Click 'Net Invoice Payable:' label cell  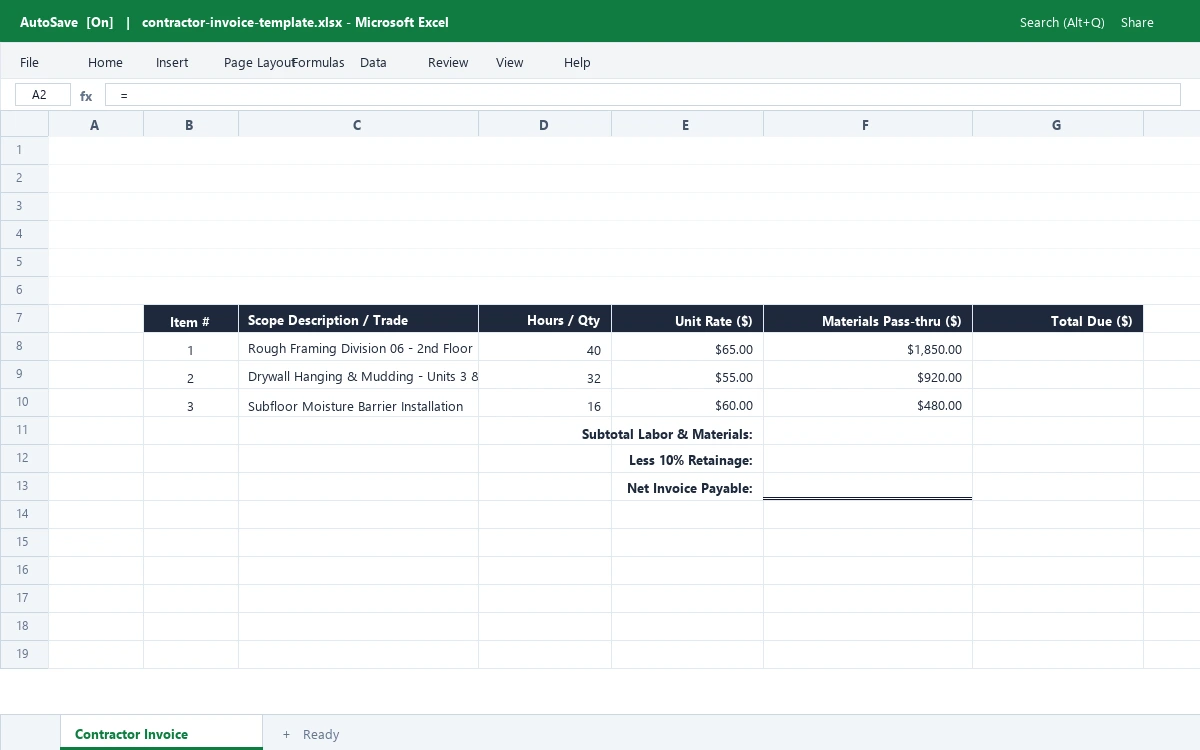[x=689, y=488]
